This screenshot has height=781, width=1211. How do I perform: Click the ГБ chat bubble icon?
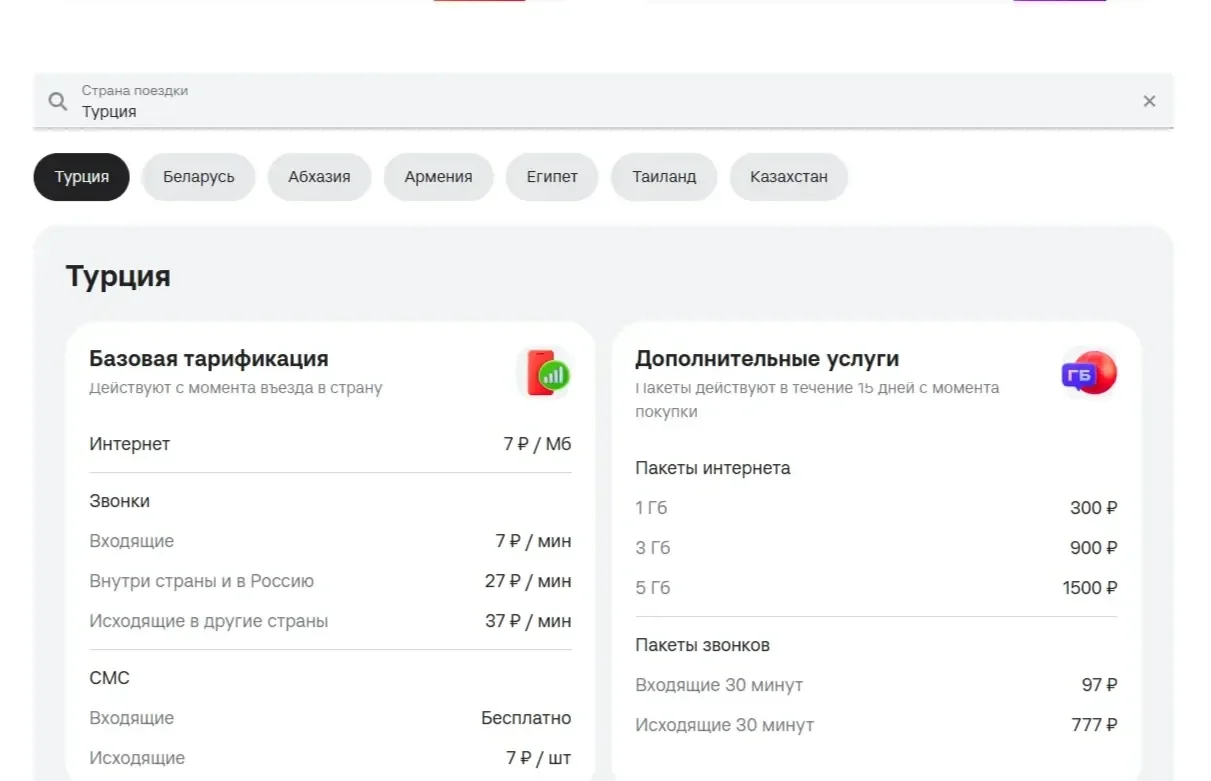pos(1089,373)
